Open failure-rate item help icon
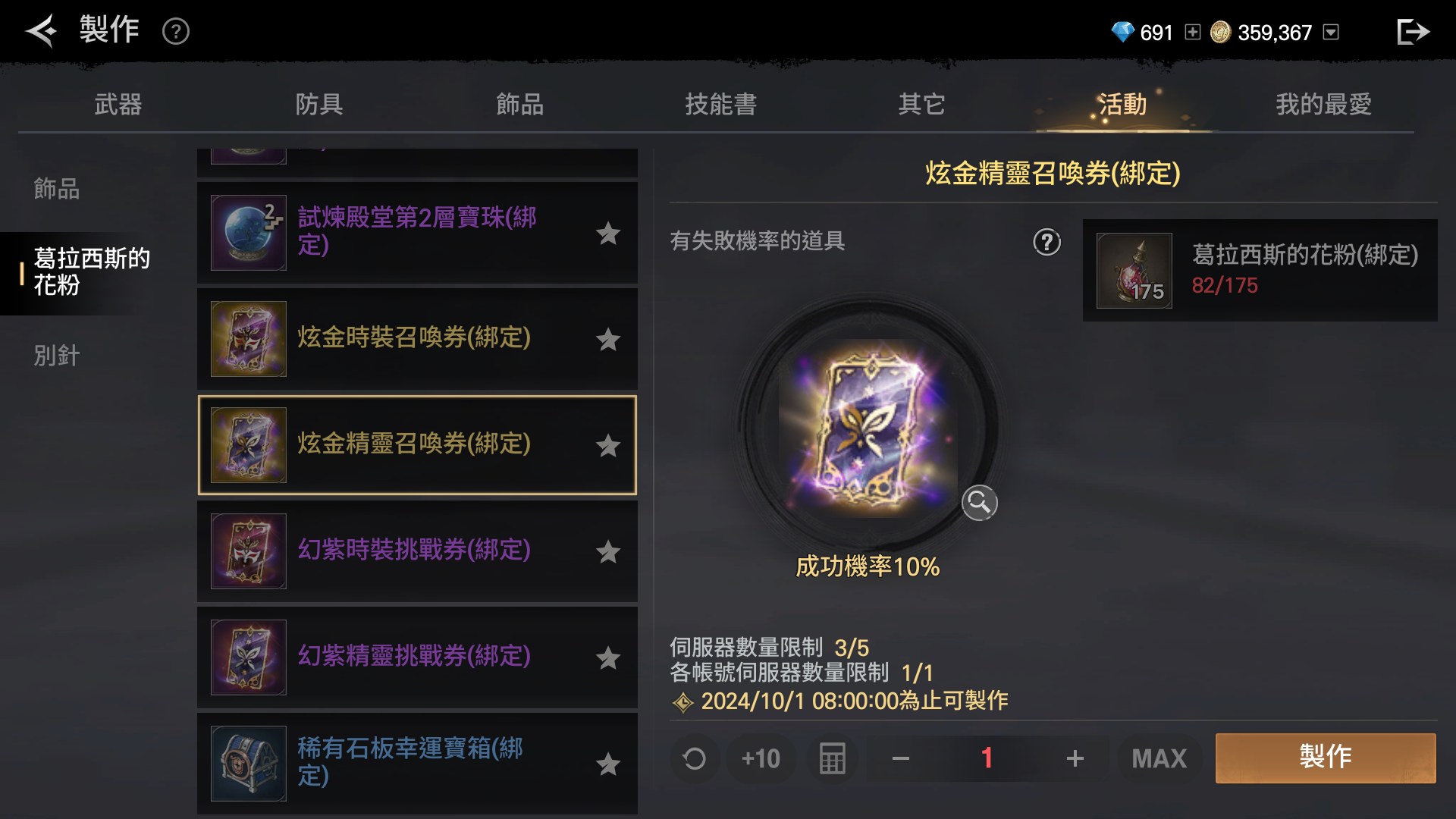This screenshot has width=1456, height=819. 1047,242
